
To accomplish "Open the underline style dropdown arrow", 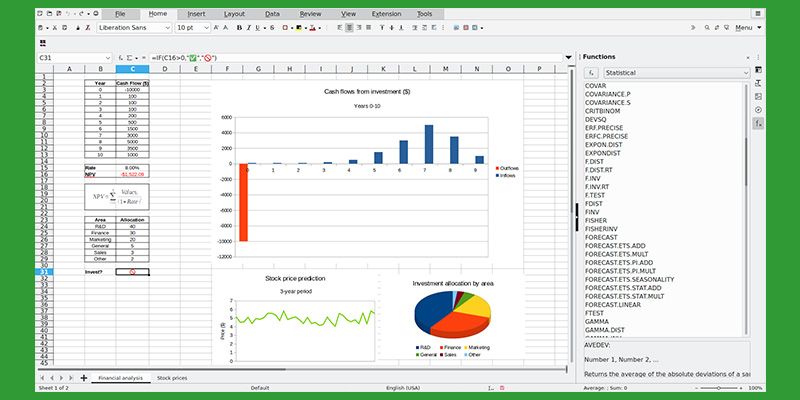I will pos(264,28).
